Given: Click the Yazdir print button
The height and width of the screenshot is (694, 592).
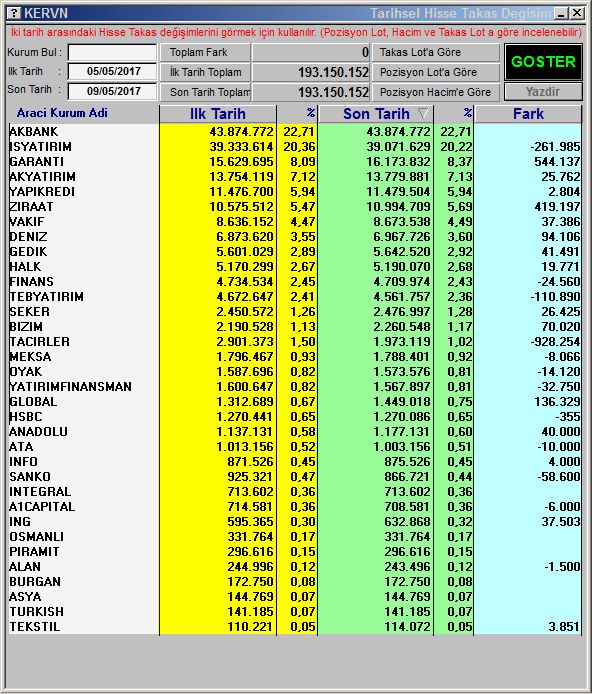Looking at the screenshot, I should 543,92.
